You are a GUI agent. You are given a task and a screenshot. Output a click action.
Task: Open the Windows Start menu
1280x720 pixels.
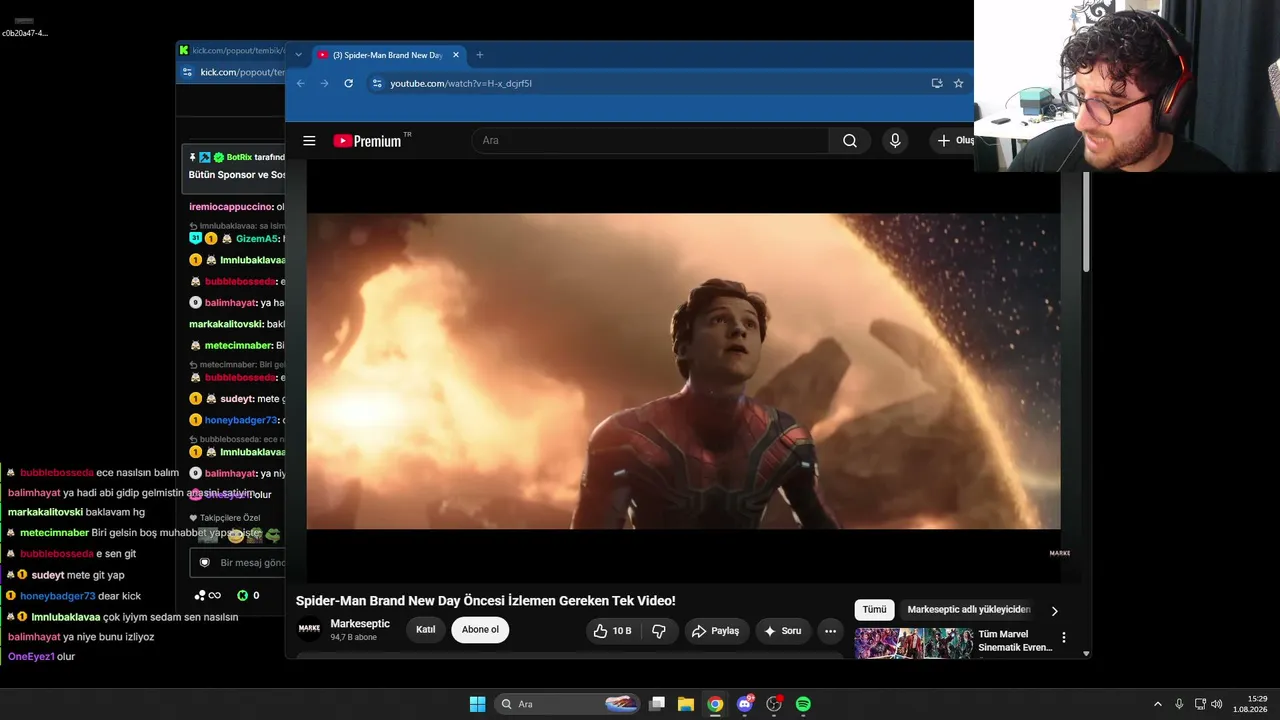(477, 704)
